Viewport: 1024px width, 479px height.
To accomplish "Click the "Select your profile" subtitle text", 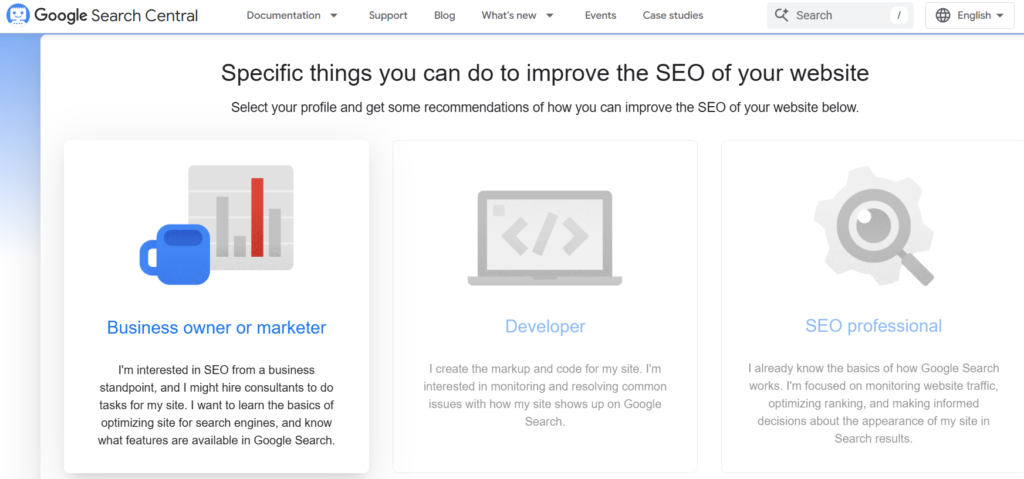I will click(x=545, y=107).
